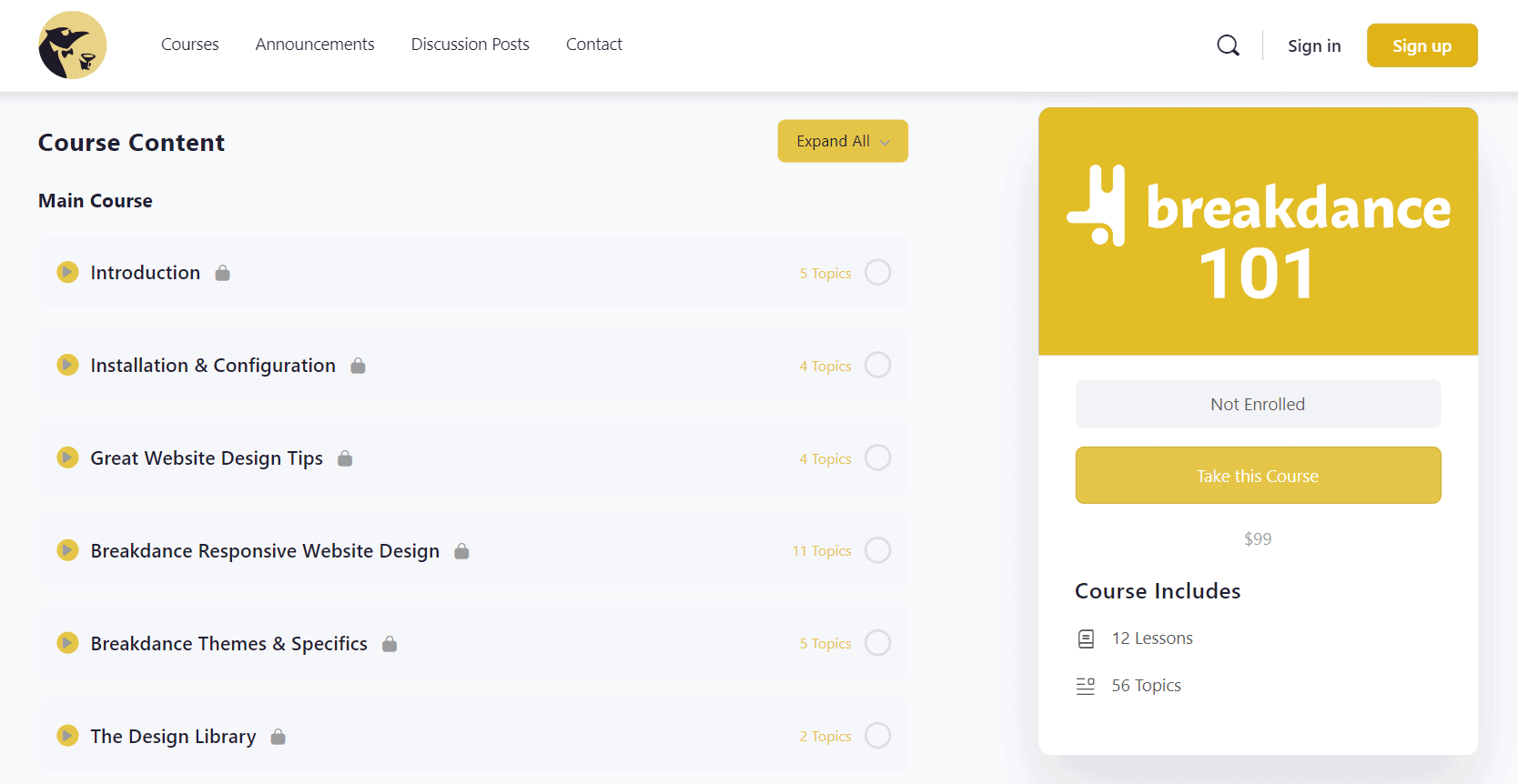
Task: Expand all lessons with Expand All
Action: (x=843, y=141)
